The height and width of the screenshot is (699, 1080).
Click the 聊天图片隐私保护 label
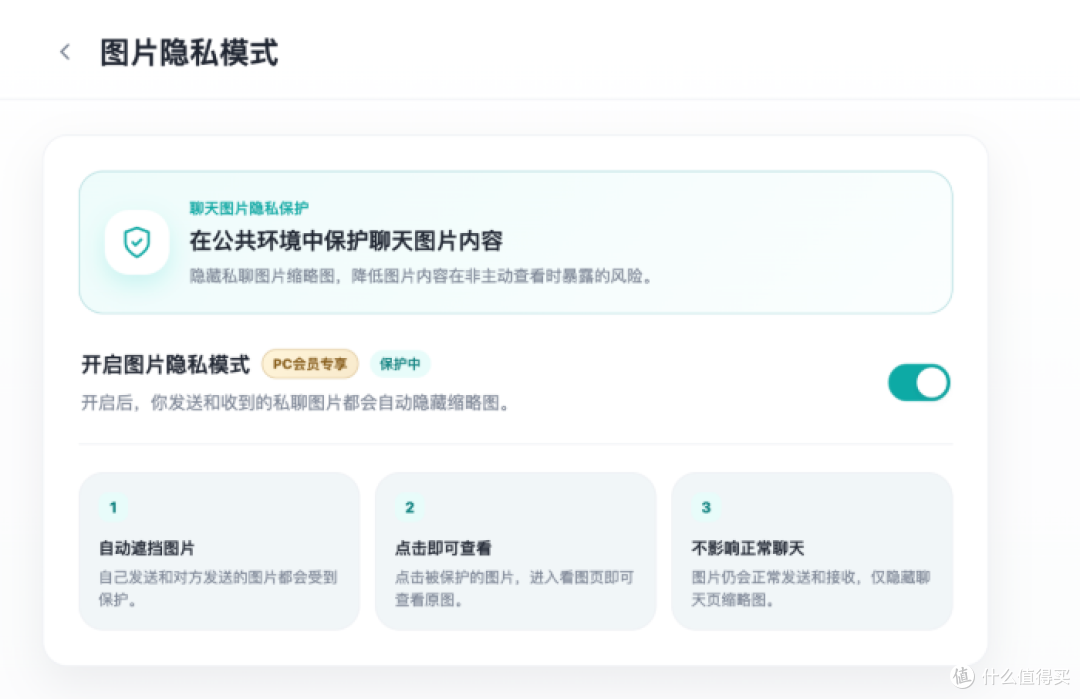[x=249, y=208]
